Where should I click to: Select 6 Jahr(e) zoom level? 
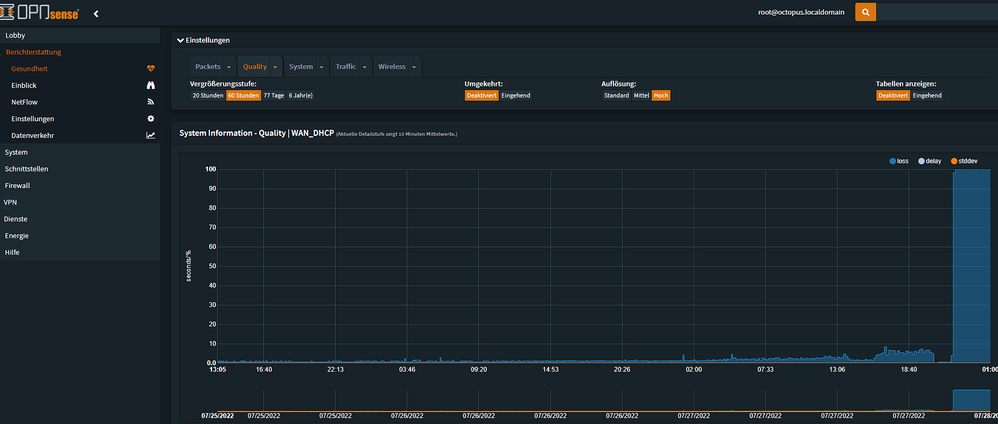click(x=300, y=95)
